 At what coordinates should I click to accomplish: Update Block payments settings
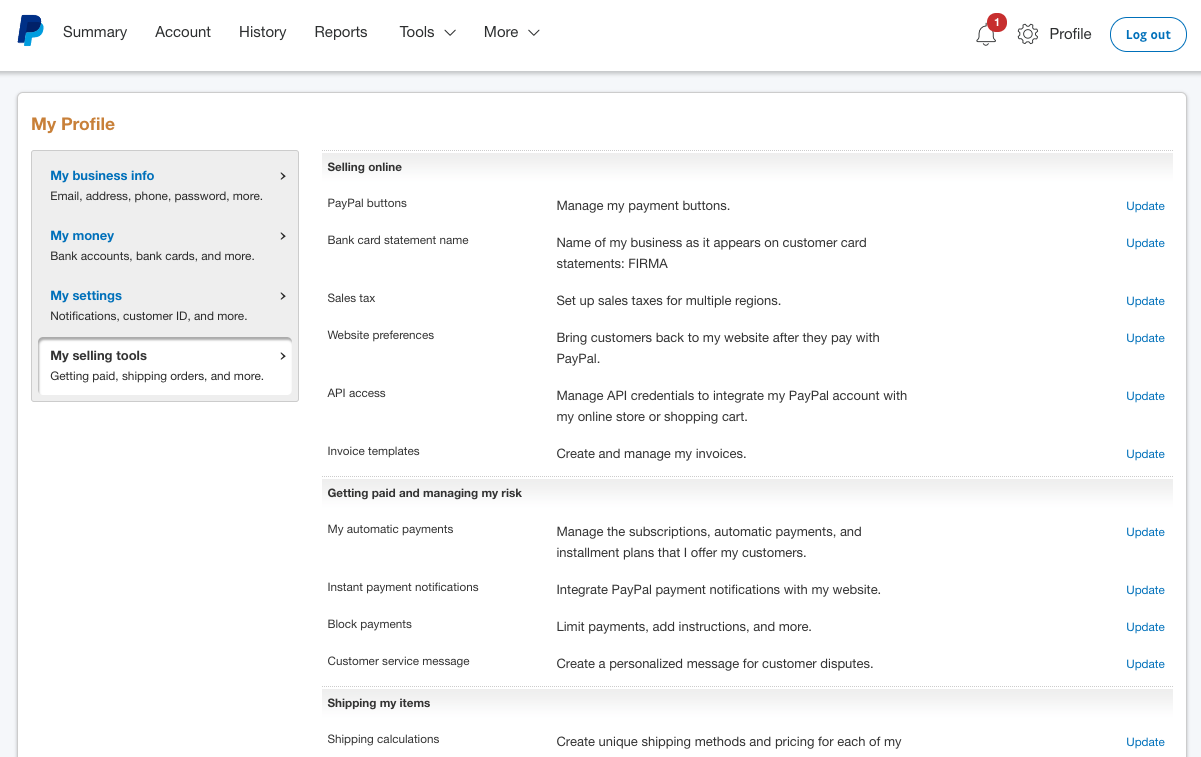(1145, 627)
